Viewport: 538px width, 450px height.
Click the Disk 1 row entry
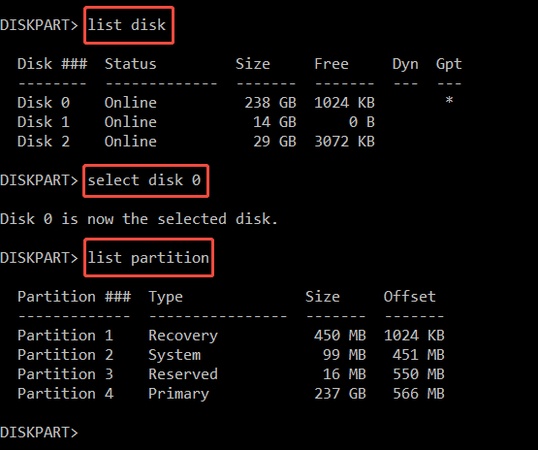tap(196, 122)
